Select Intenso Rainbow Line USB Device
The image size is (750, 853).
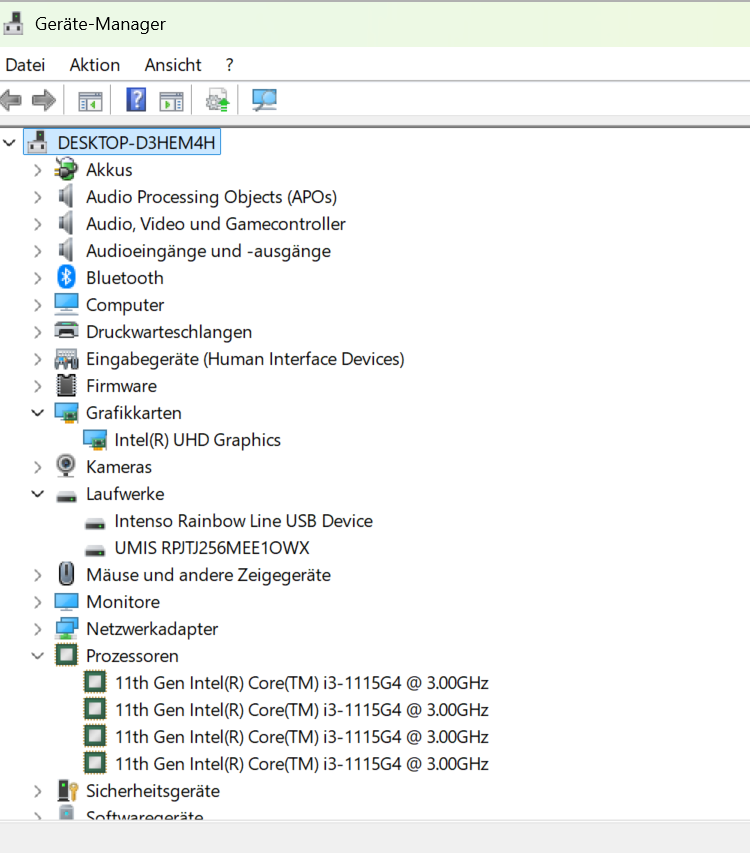click(244, 521)
